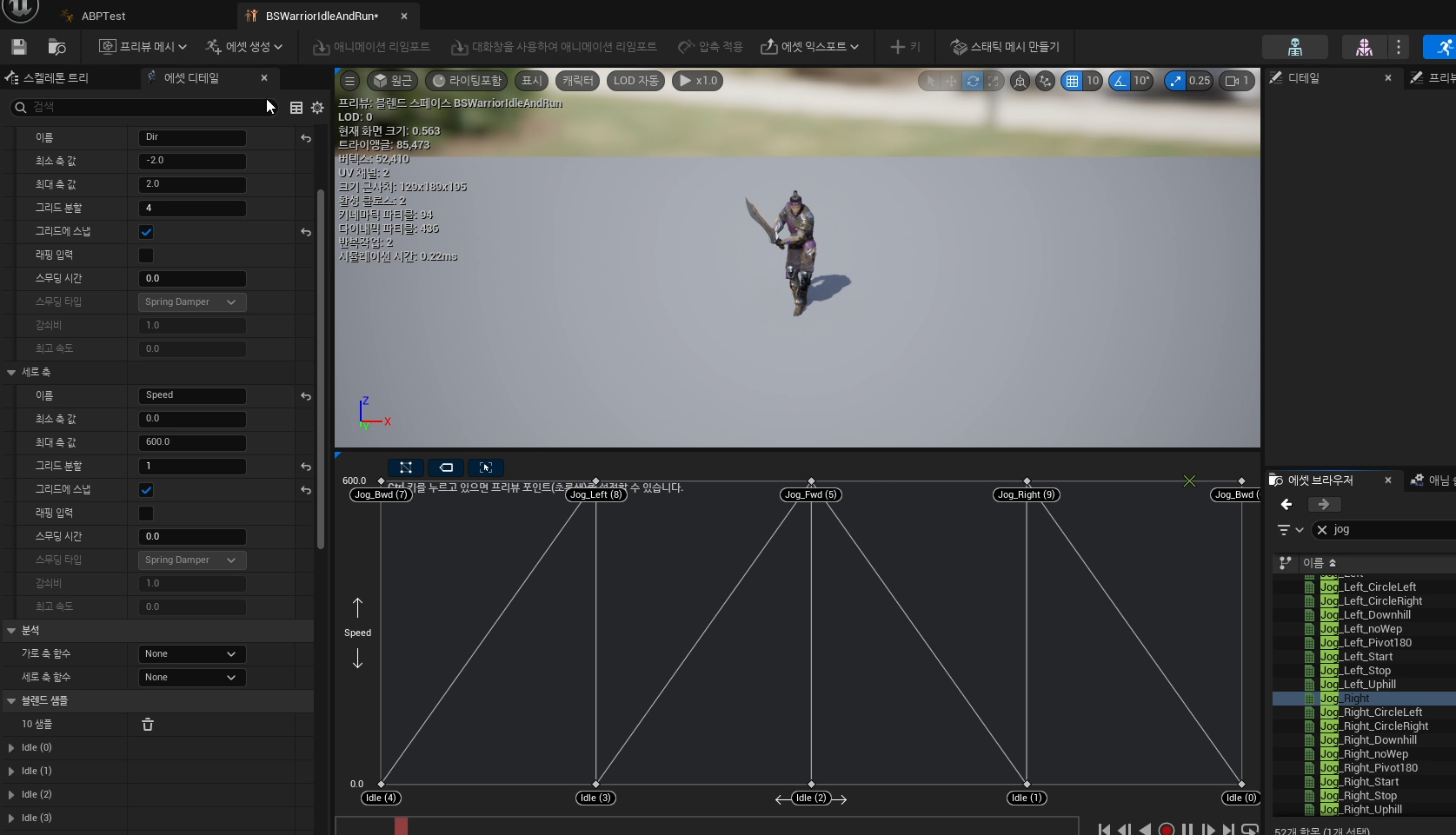Open the details panel settings gear

317,108
